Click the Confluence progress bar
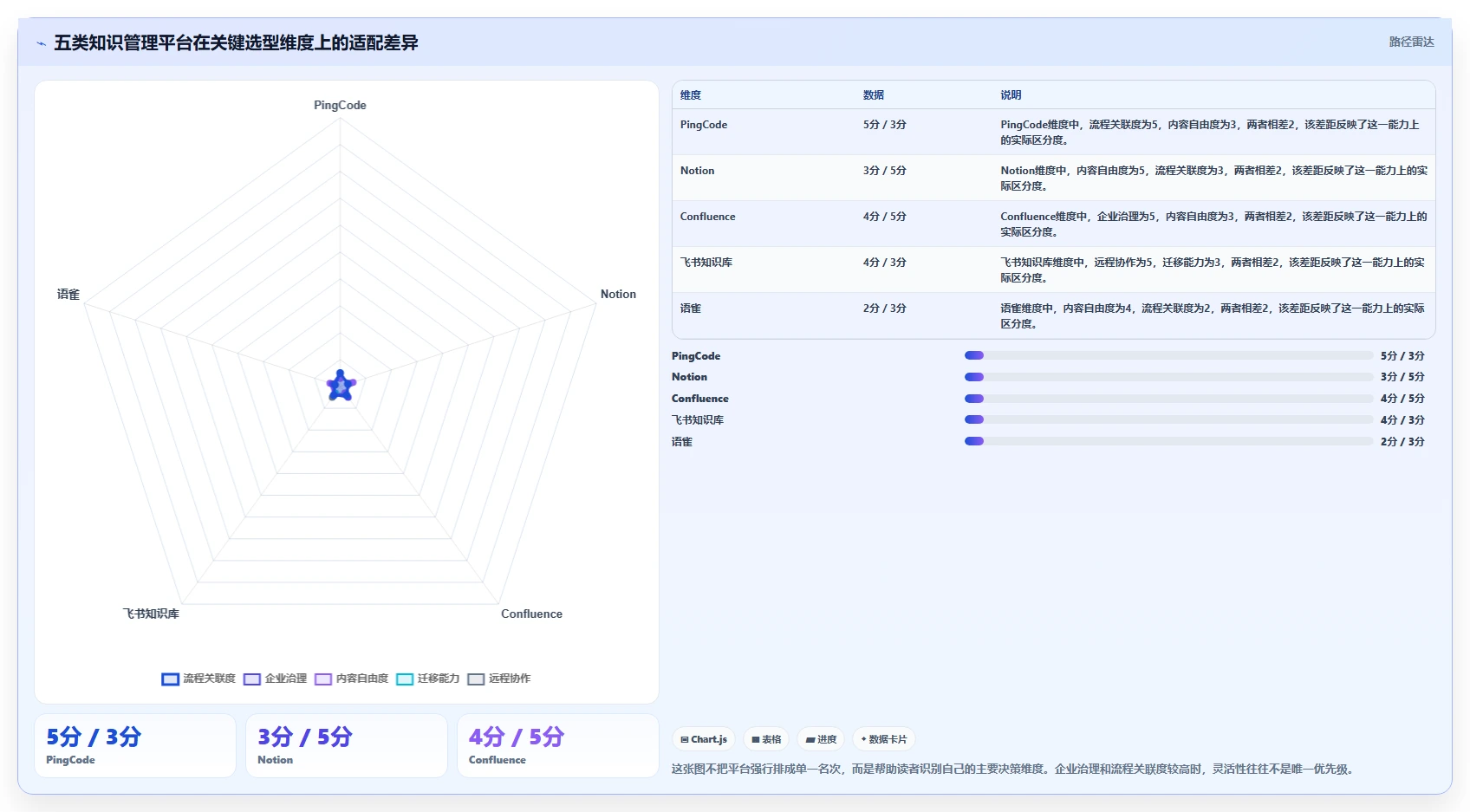Screen dimensions: 1470x812 coord(1168,399)
